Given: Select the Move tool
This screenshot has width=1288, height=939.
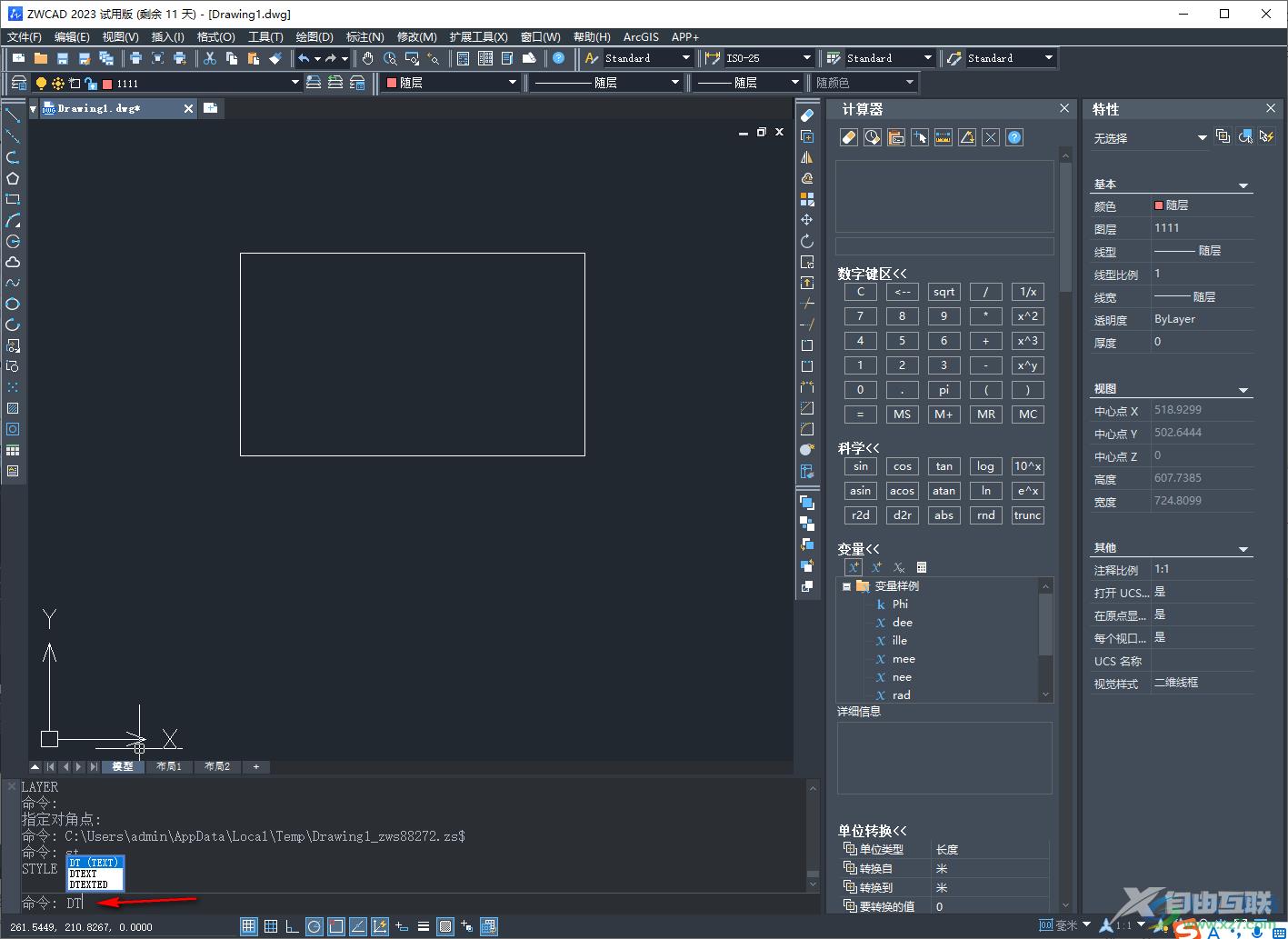Looking at the screenshot, I should 806,220.
